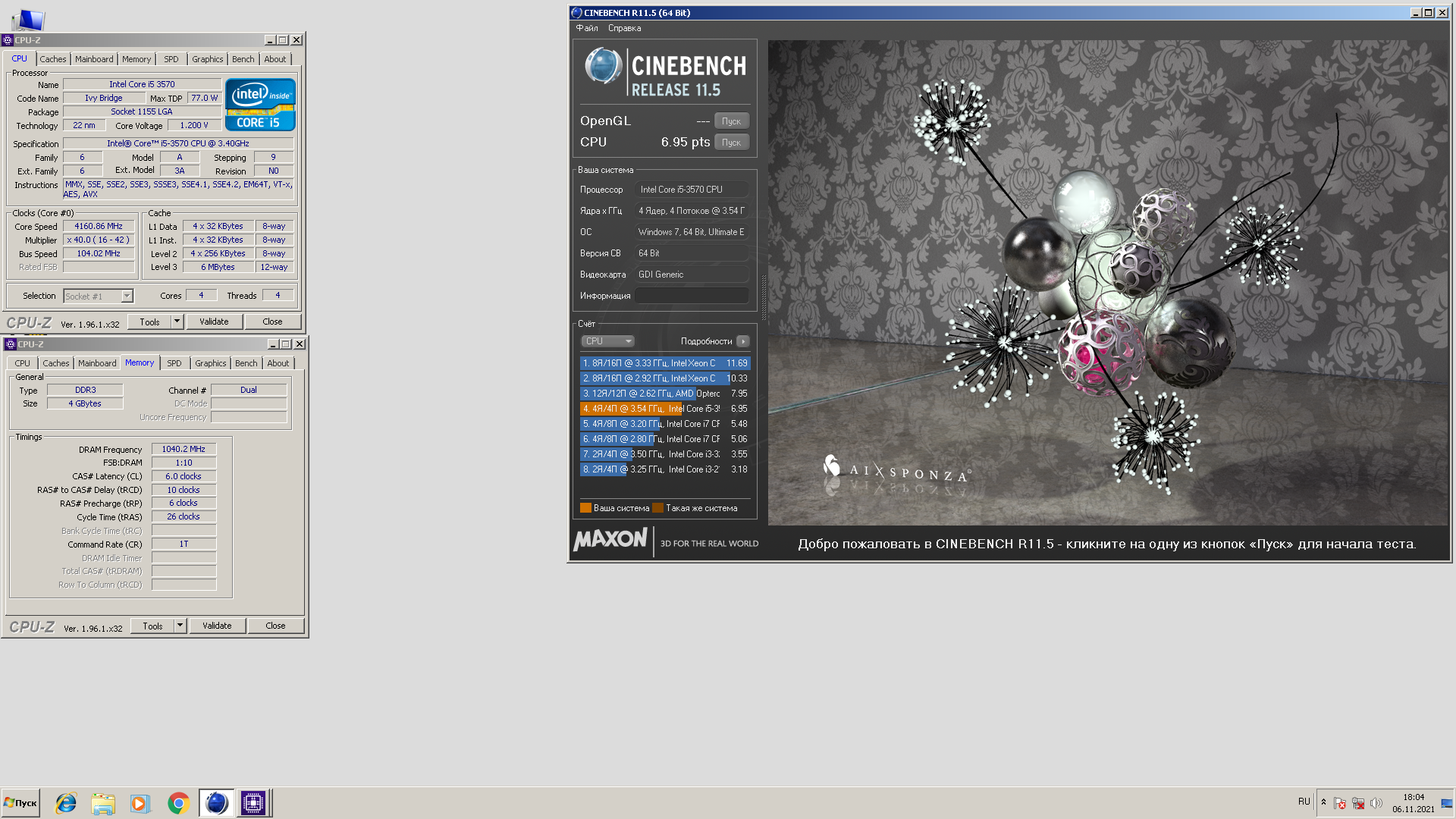Click the Cinebench sphere logo
The height and width of the screenshot is (819, 1456).
point(604,66)
